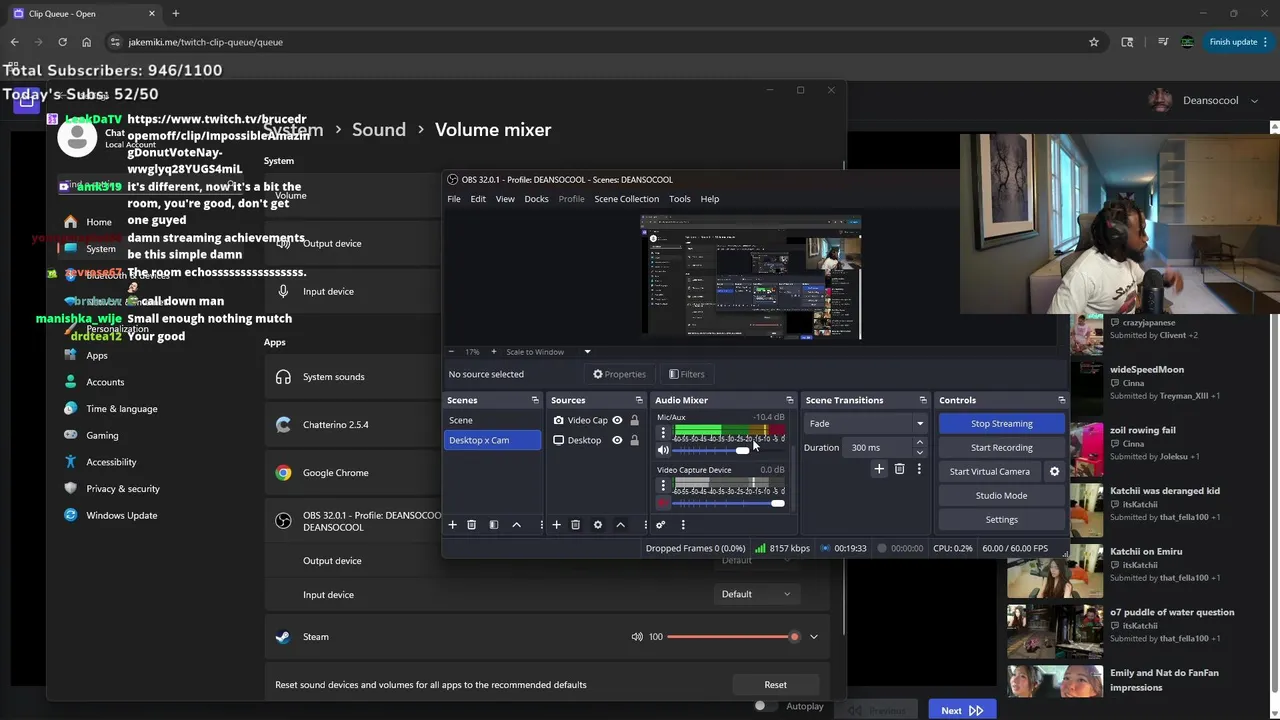Image resolution: width=1280 pixels, height=720 pixels.
Task: Open Audio Mixer toolbar three-dot menu
Action: click(x=683, y=525)
